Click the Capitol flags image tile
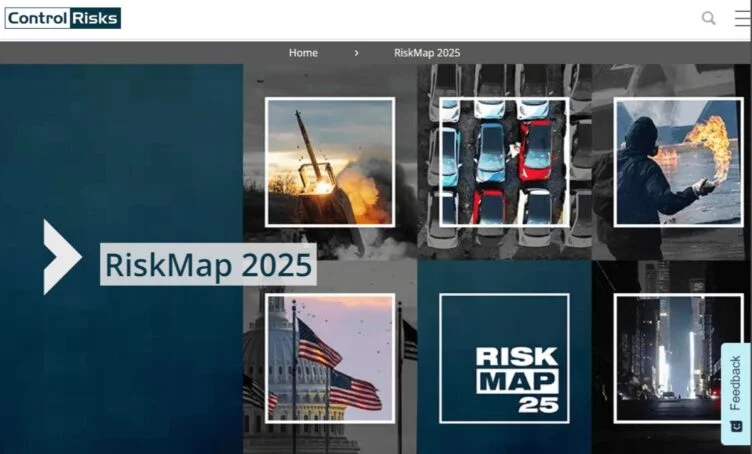Image resolution: width=752 pixels, height=454 pixels. (330, 358)
